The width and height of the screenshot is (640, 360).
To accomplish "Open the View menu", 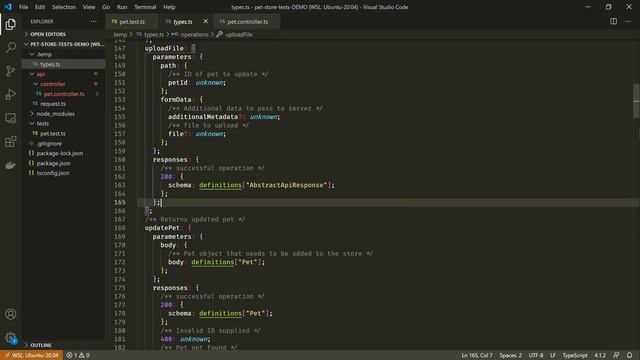I will pyautogui.click(x=89, y=7).
